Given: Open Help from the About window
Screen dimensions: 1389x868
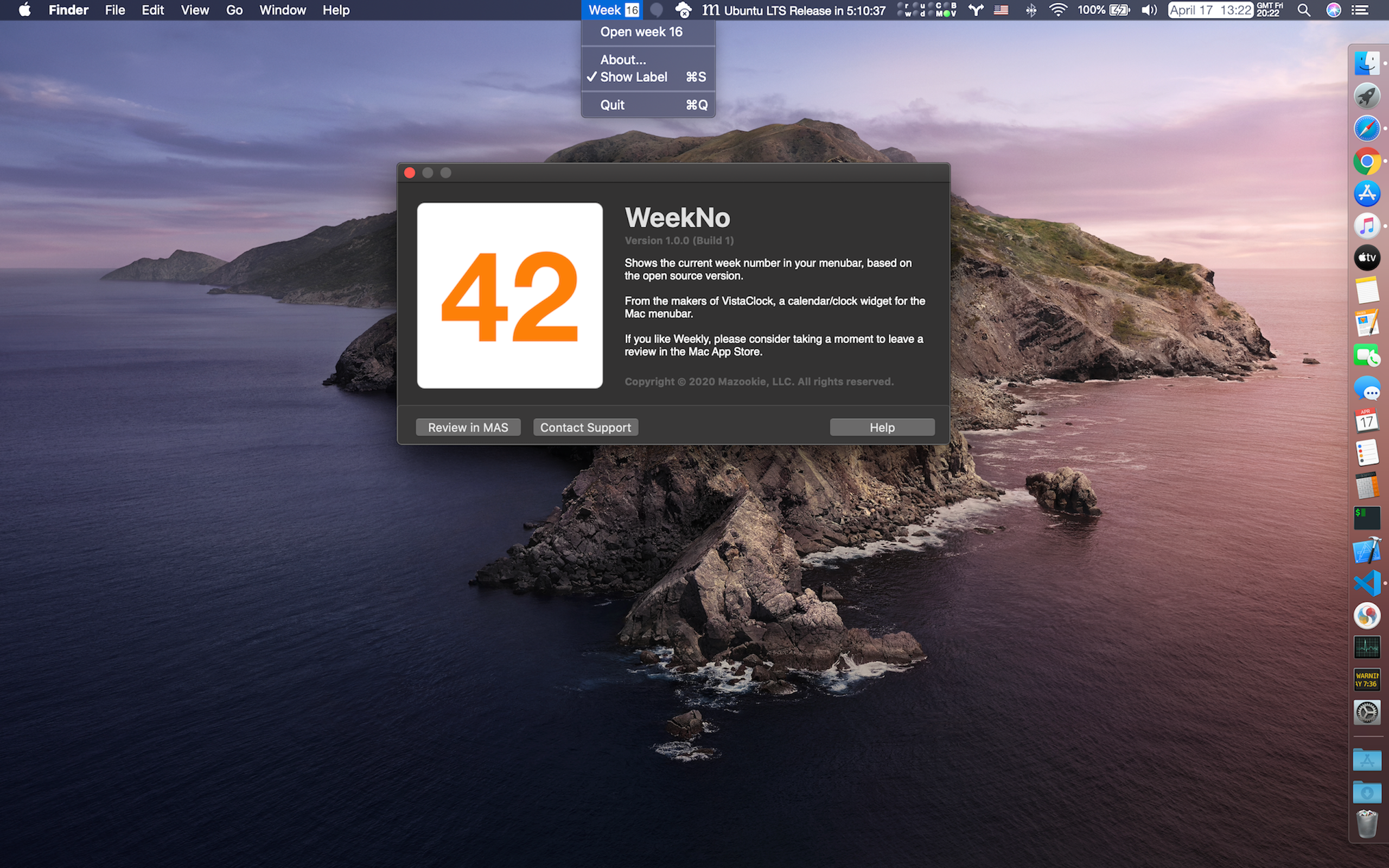Looking at the screenshot, I should [x=882, y=427].
